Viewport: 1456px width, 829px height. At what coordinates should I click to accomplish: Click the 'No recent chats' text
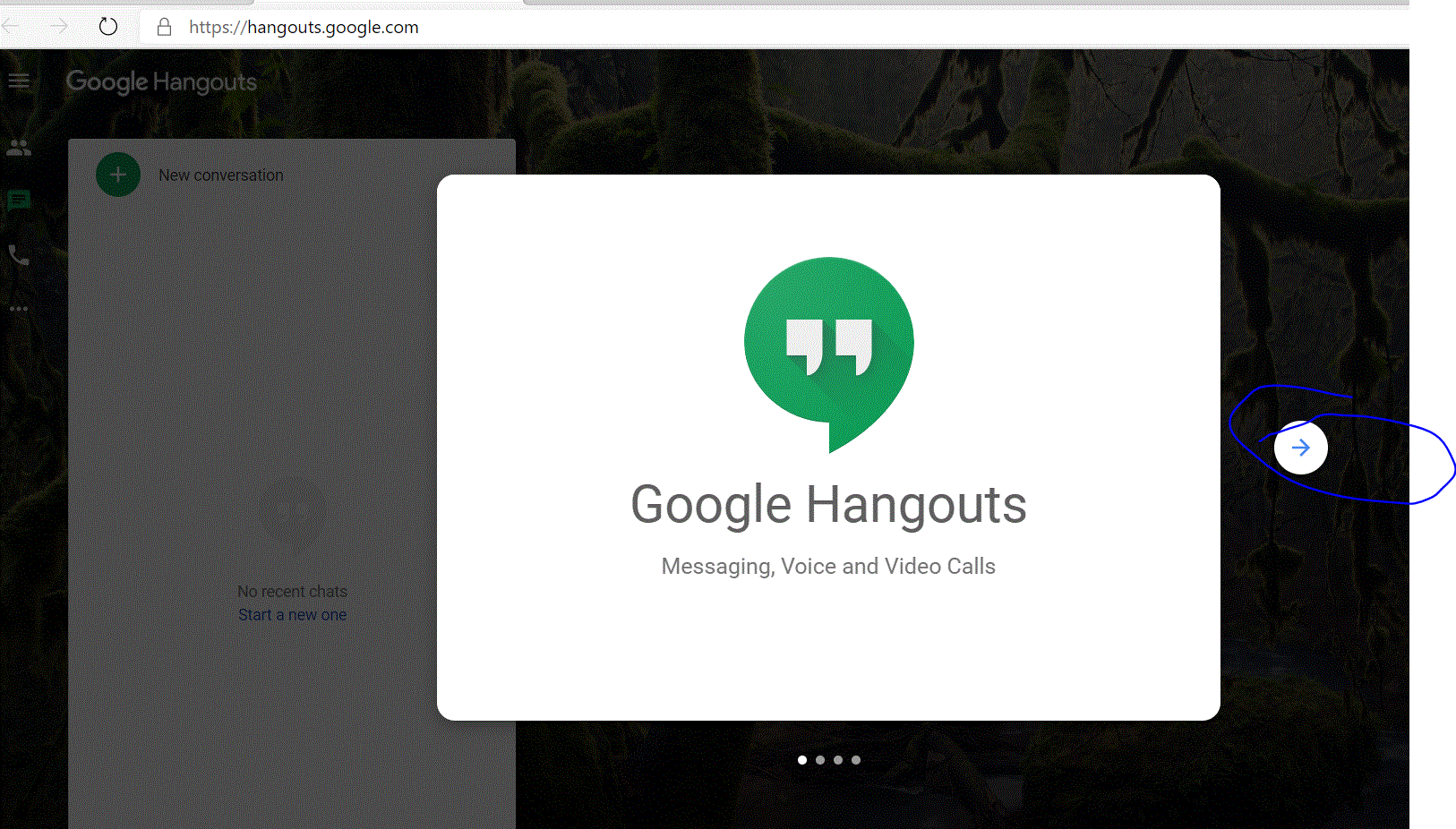[x=292, y=592]
